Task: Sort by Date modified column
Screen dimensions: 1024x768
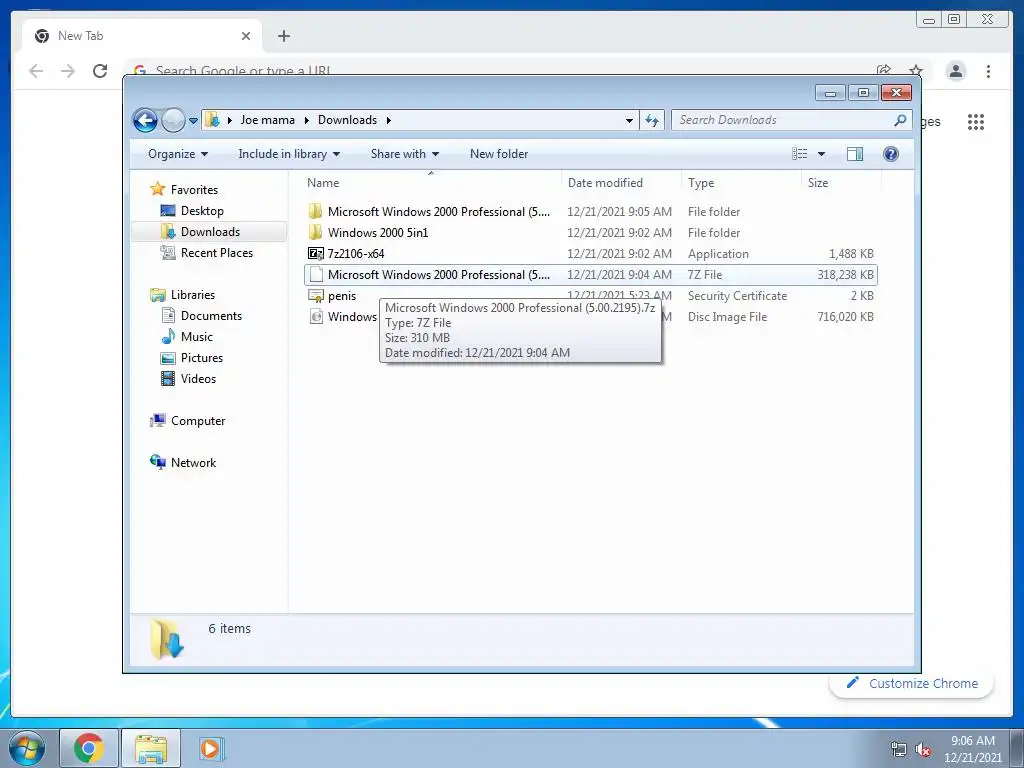Action: pyautogui.click(x=620, y=183)
